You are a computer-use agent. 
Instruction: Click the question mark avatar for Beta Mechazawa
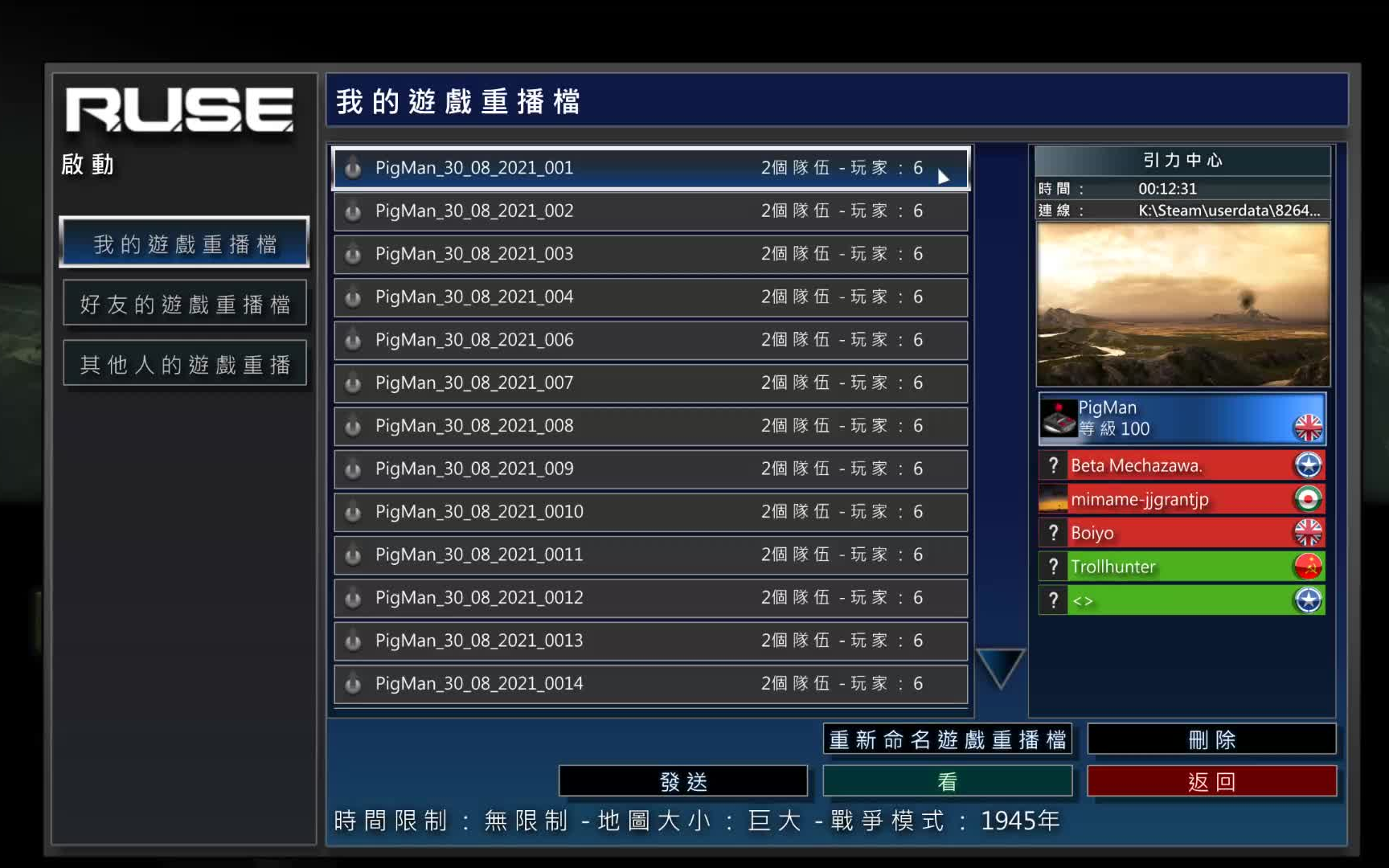click(1053, 465)
